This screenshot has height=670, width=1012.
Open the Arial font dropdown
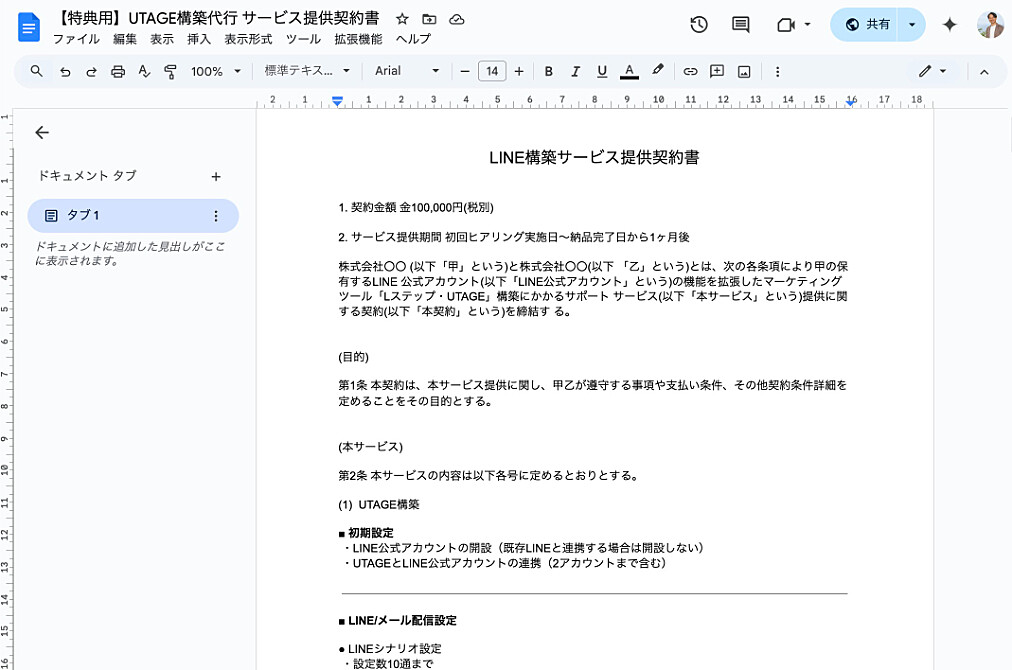[407, 71]
